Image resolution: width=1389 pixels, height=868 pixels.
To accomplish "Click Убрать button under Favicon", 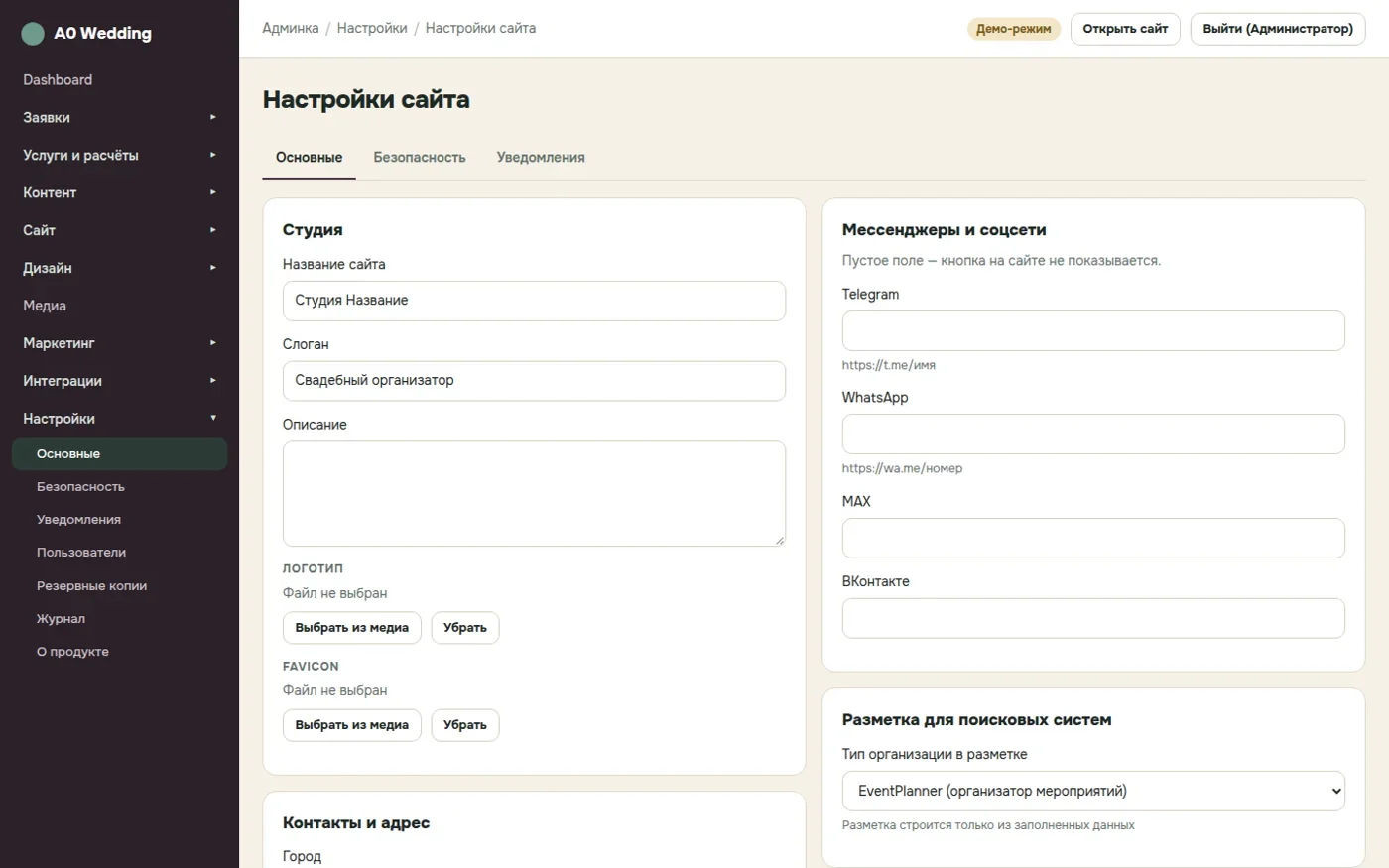I will pyautogui.click(x=465, y=725).
